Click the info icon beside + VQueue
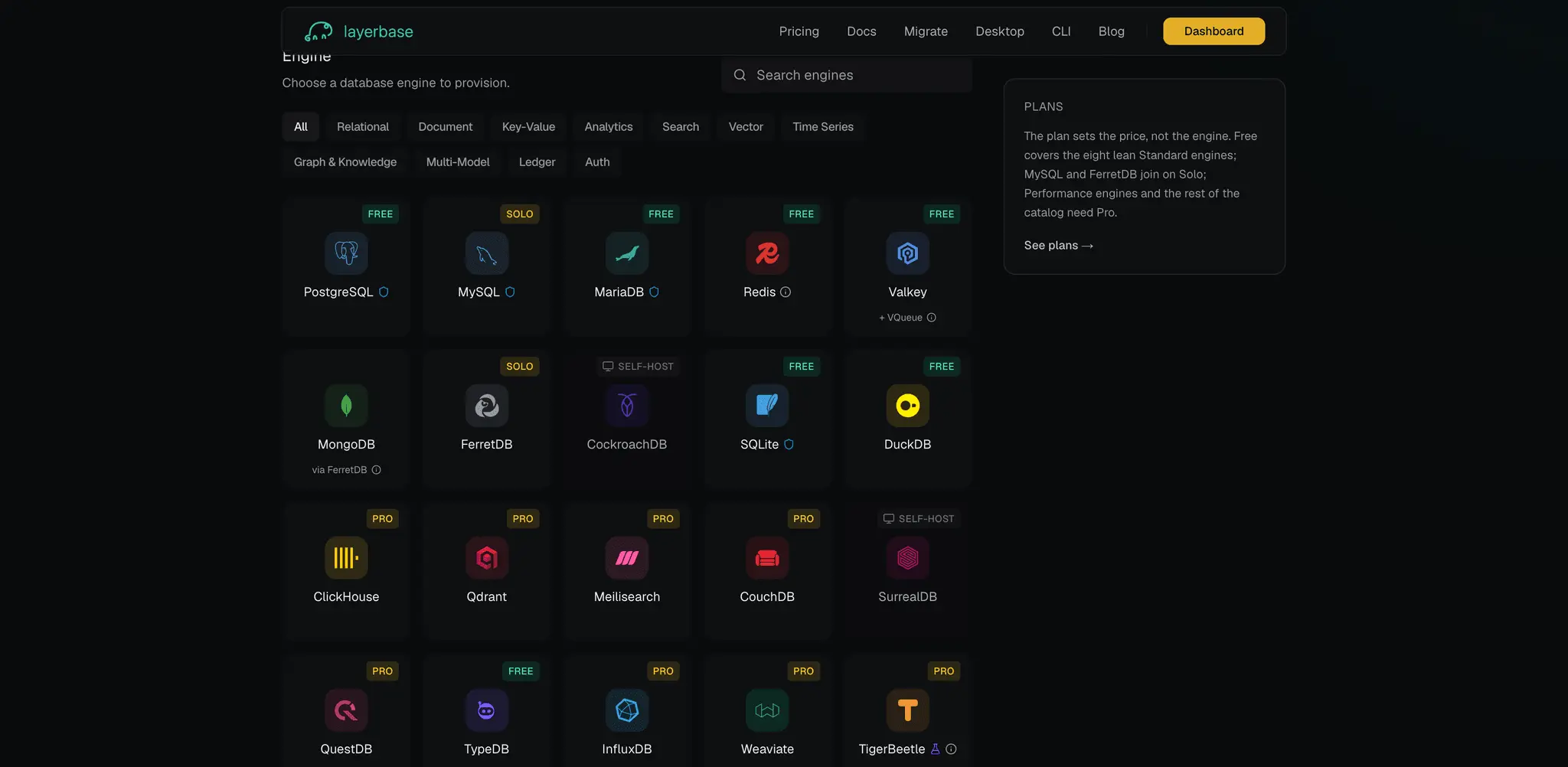This screenshot has height=767, width=1568. (x=932, y=318)
